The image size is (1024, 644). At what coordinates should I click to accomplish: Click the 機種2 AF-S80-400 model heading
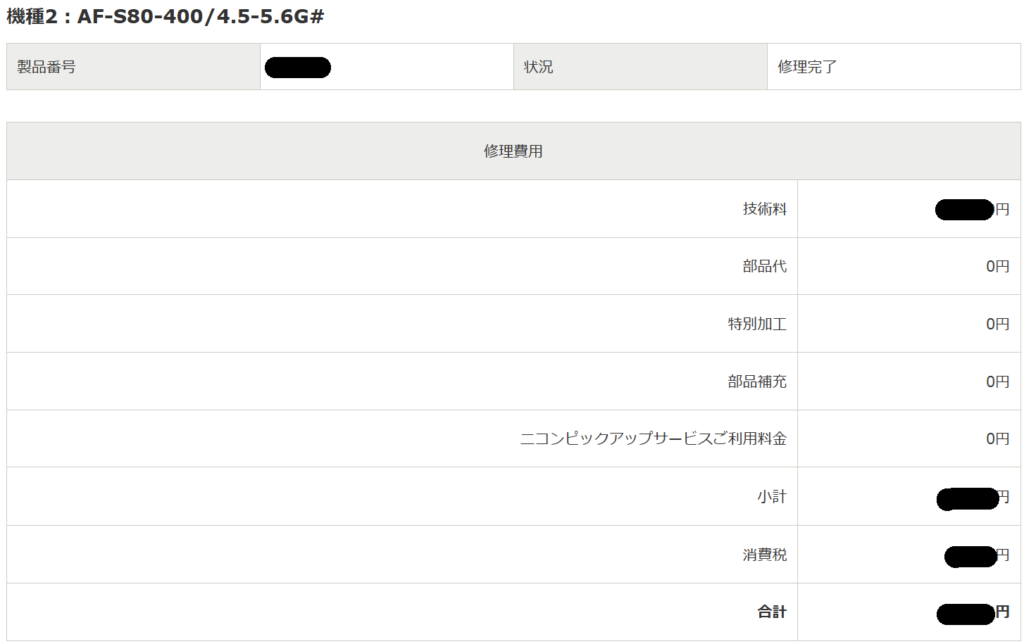click(x=165, y=17)
